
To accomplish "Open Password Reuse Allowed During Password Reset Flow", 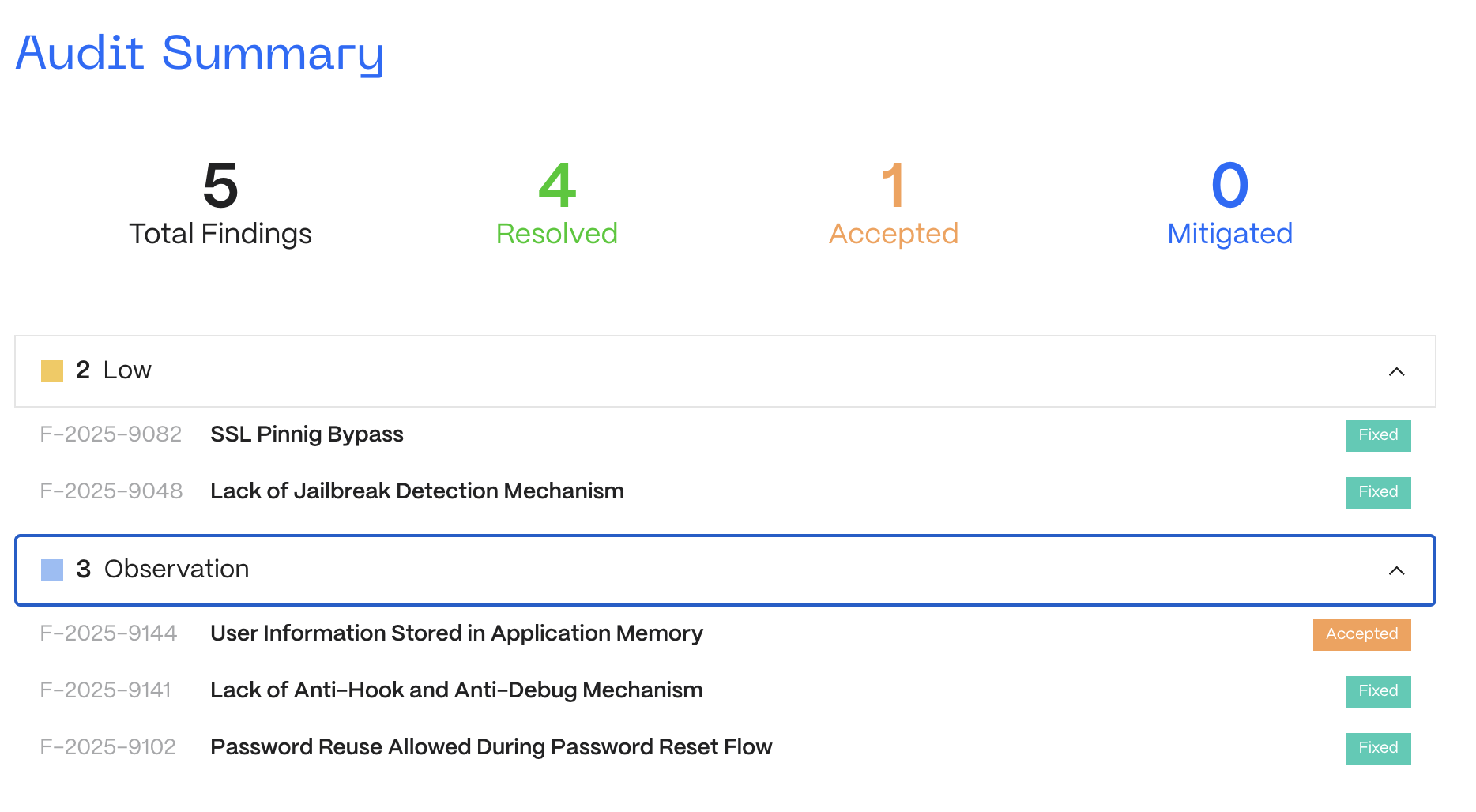I will pyautogui.click(x=491, y=747).
